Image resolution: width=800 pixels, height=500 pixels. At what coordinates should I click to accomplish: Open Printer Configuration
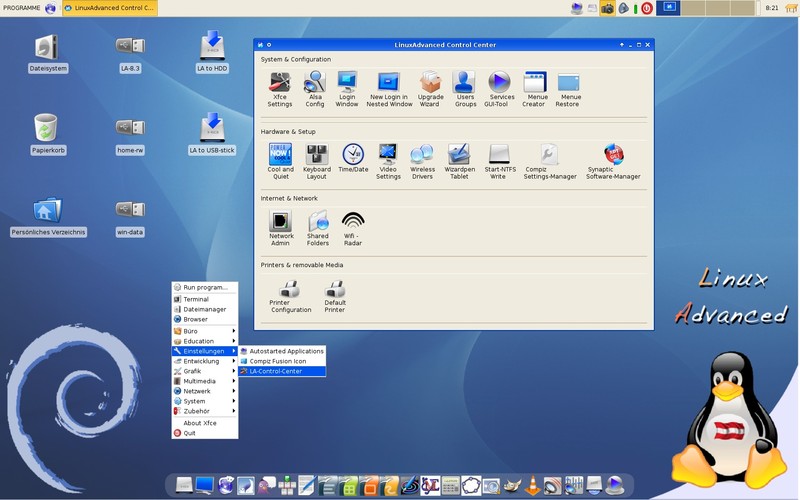(x=290, y=296)
